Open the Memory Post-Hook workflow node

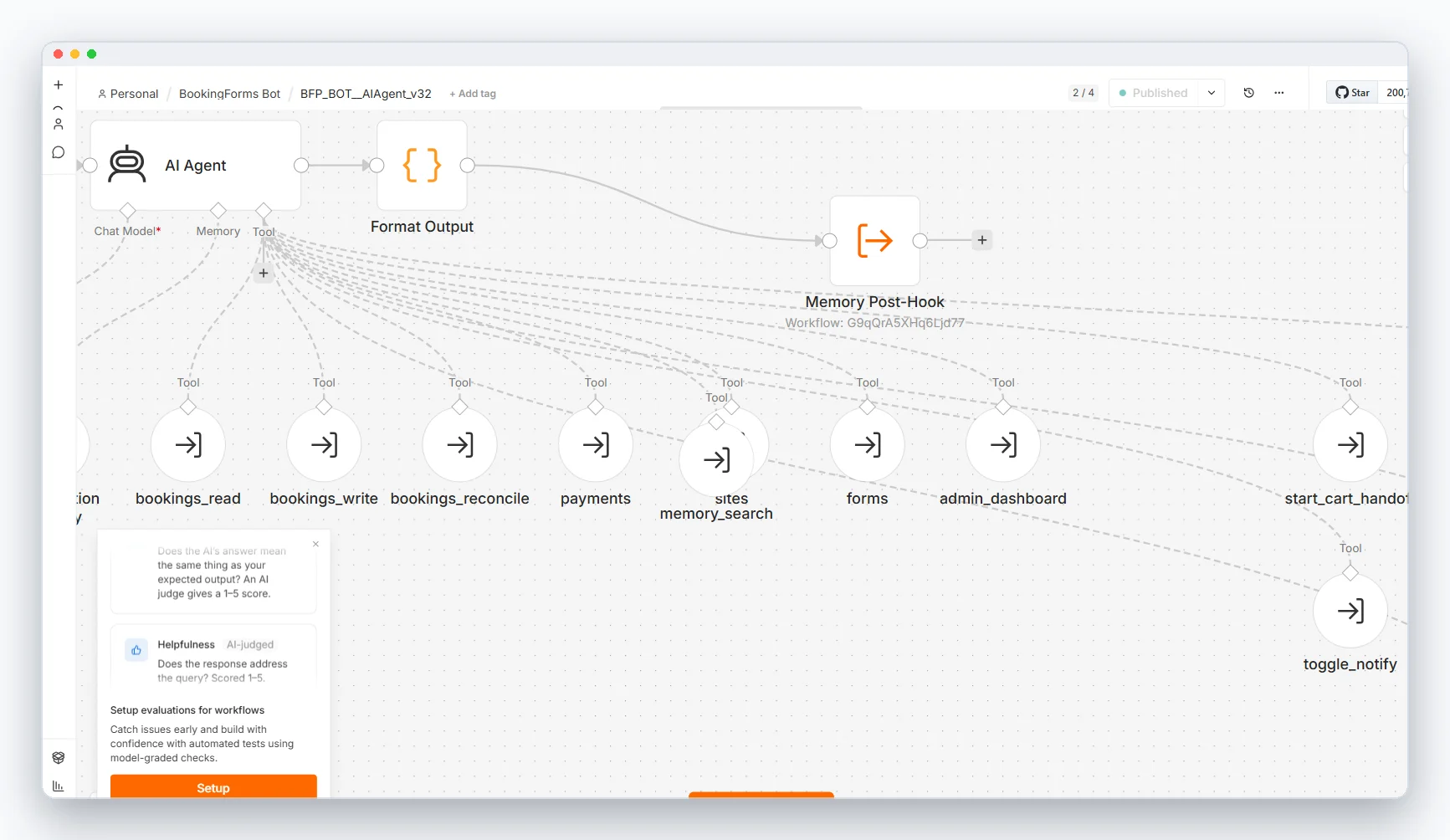(x=874, y=241)
